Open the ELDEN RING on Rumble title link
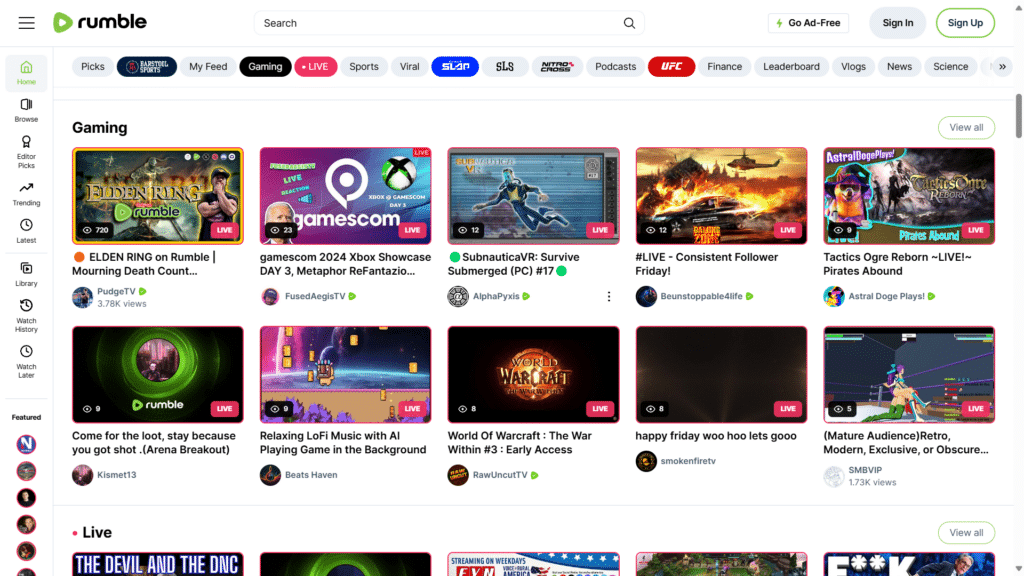The image size is (1024, 576). click(x=144, y=264)
